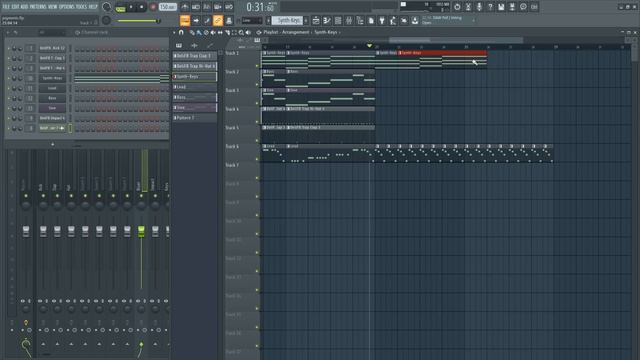Open the Piano roll view icon
This screenshot has width=640, height=360.
pos(327,20)
